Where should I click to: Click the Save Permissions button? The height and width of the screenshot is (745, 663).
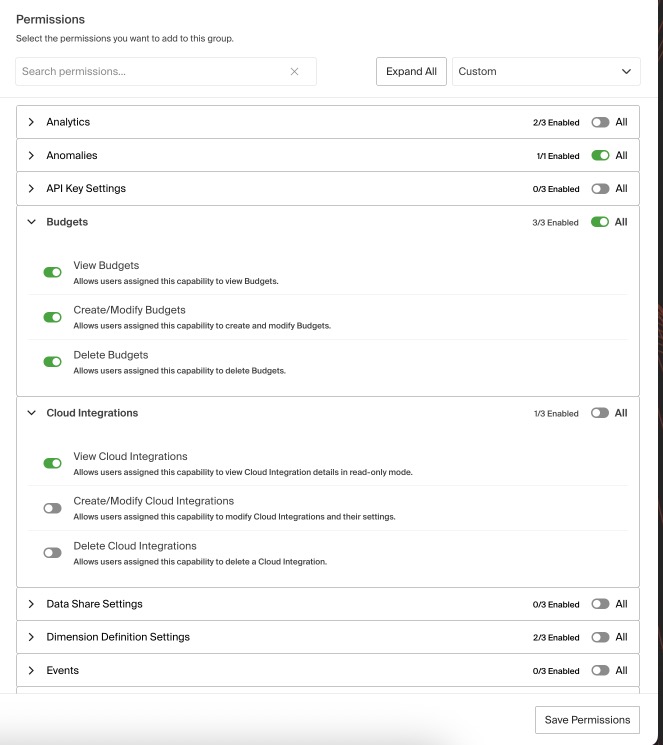tap(587, 720)
